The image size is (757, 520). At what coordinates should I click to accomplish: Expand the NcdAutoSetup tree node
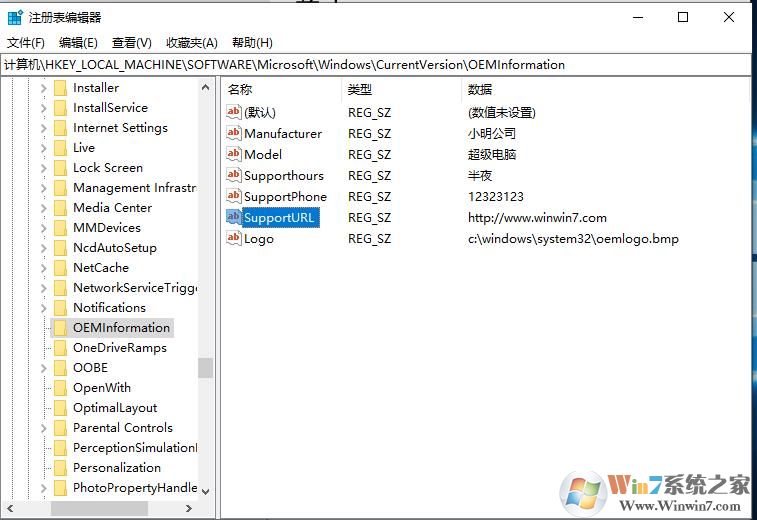[43, 248]
